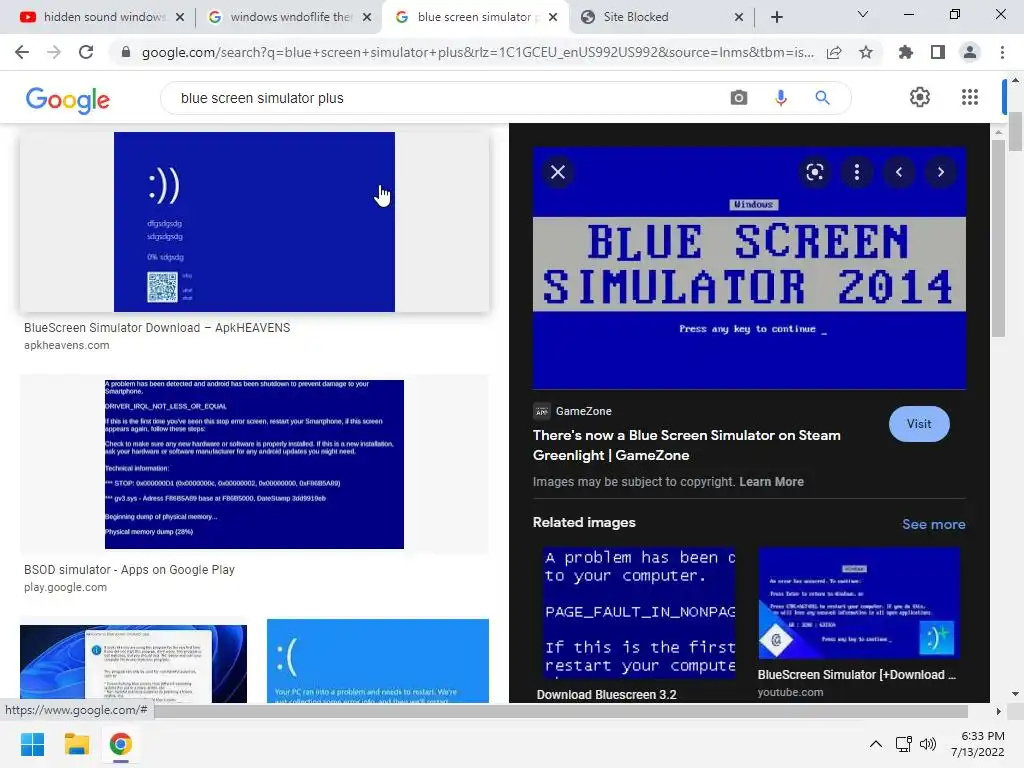Open the Blue Screen Simulator 2014 preview image
The width and height of the screenshot is (1024, 768).
[x=749, y=268]
